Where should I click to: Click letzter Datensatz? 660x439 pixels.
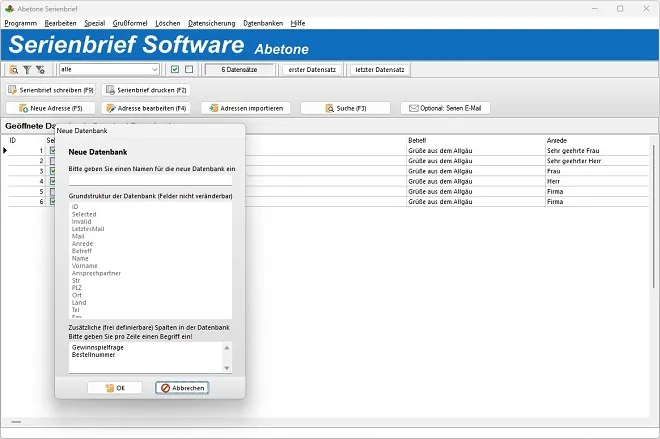[x=380, y=69]
